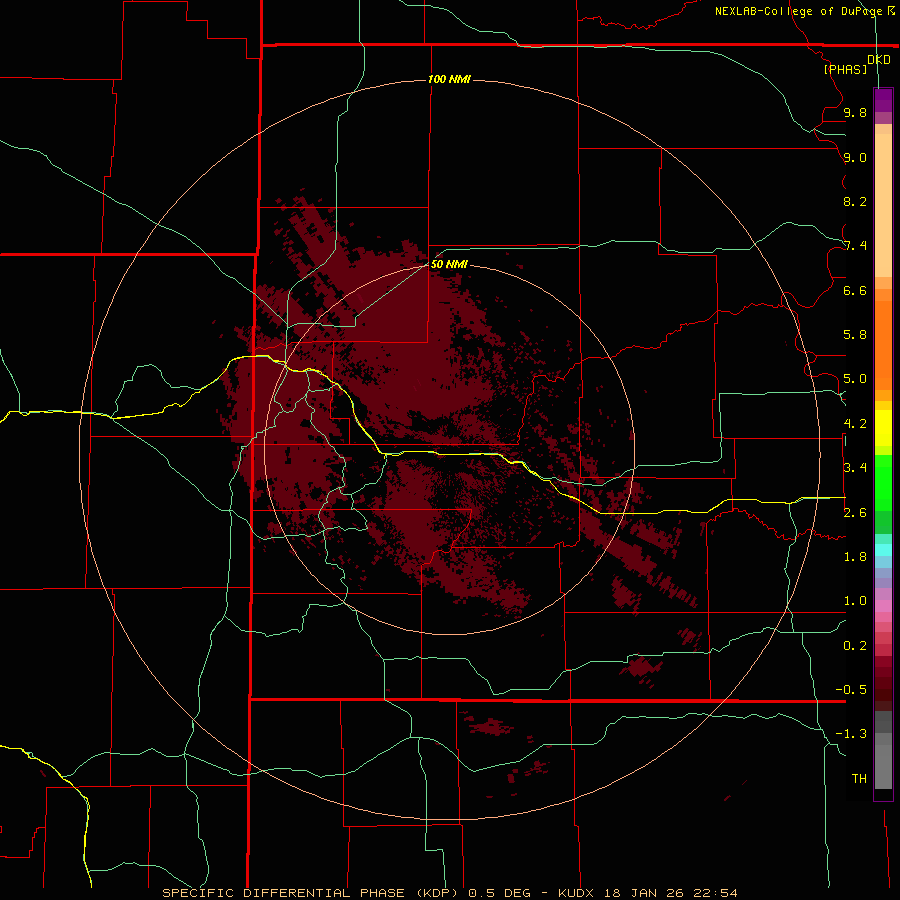This screenshot has height=900, width=900.
Task: Click the light peach color bar segment
Action: pos(883,205)
